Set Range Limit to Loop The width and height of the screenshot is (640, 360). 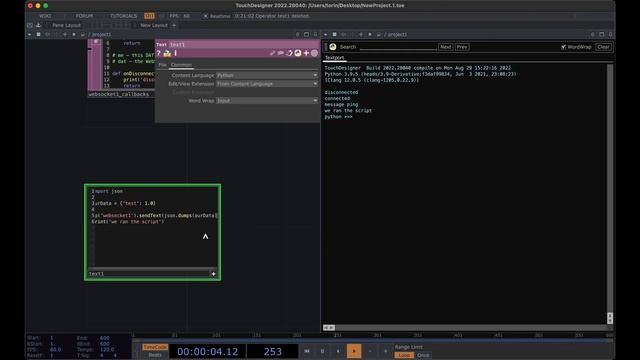[404, 355]
